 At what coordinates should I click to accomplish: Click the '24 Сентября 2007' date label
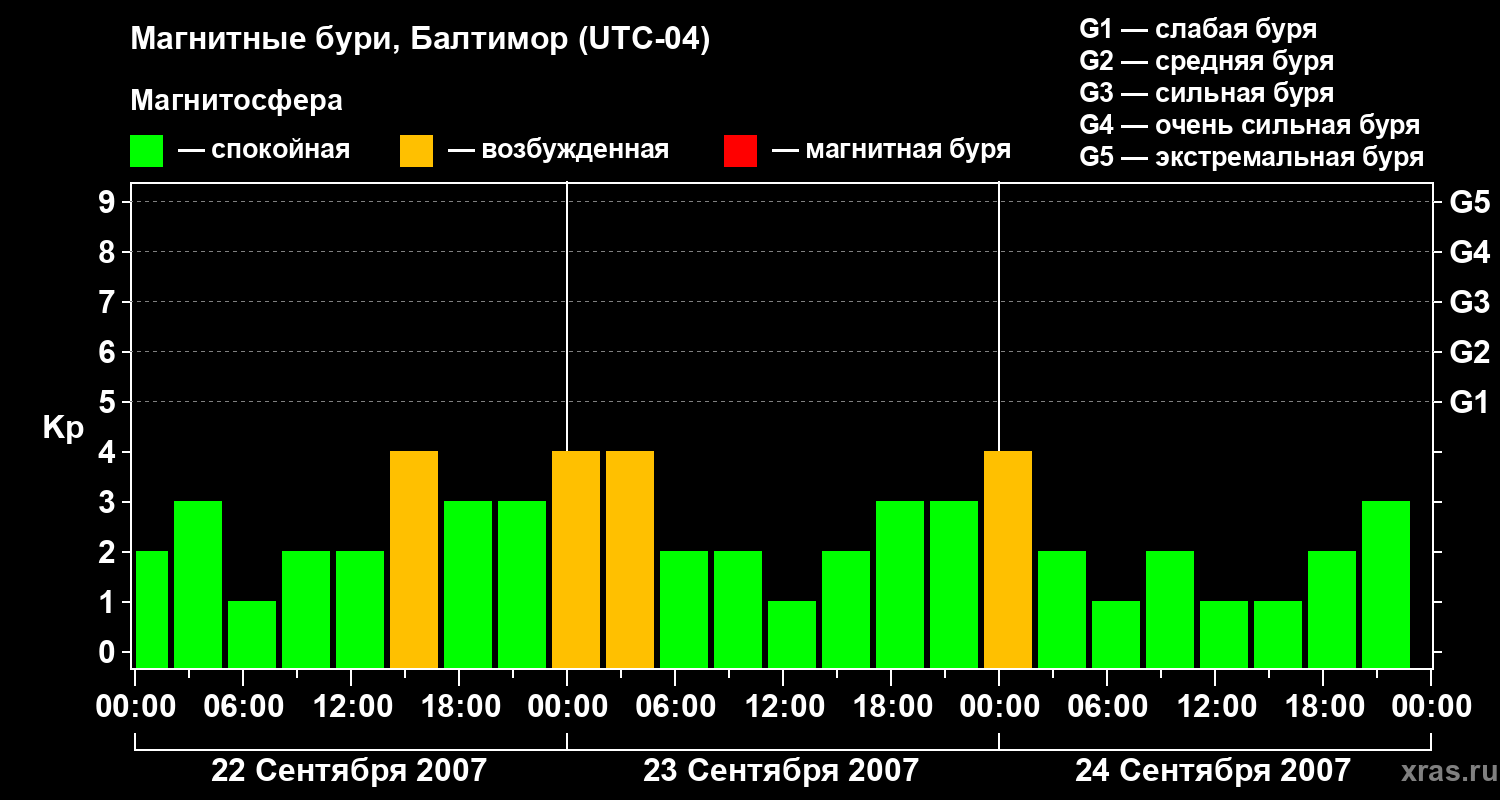[1213, 770]
